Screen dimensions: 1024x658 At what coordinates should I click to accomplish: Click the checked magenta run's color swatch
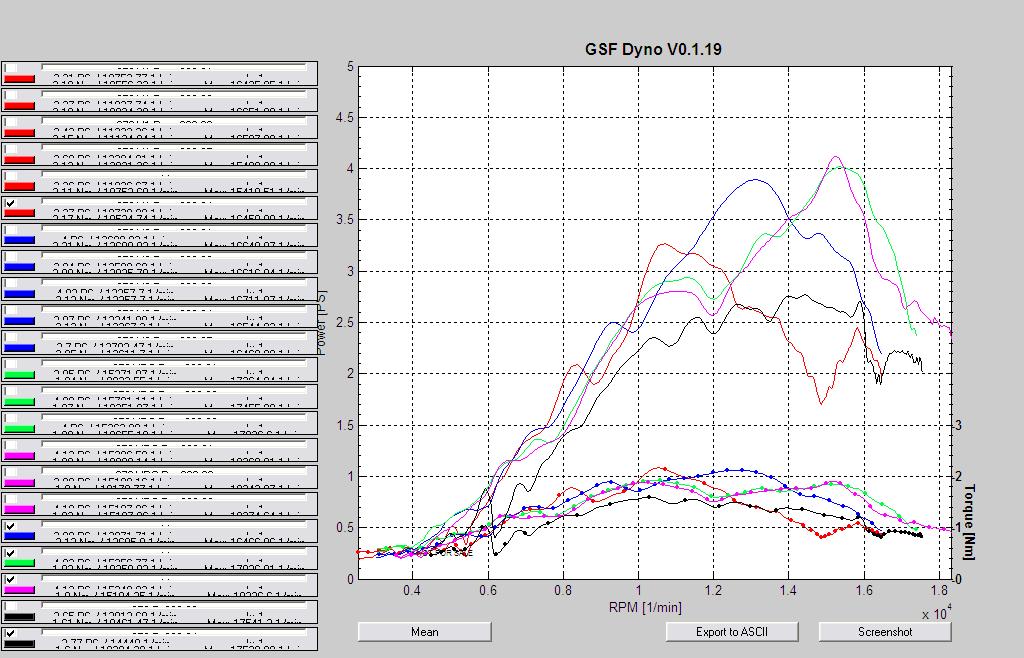[20, 589]
